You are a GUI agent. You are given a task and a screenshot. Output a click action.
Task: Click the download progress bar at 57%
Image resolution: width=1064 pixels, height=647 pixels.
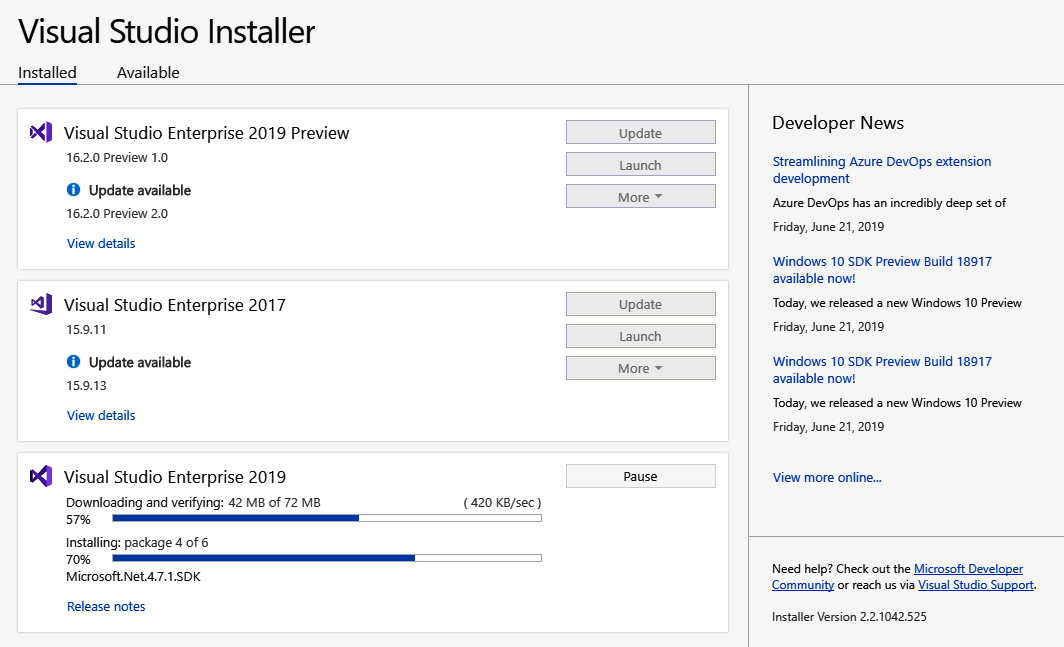(326, 518)
